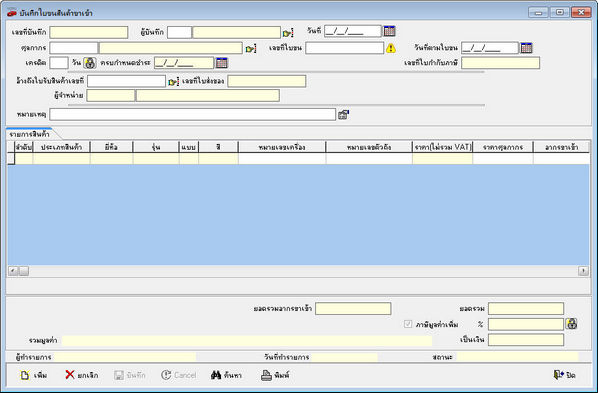Image resolution: width=598 pixels, height=393 pixels.
Task: Open the calendar picker for ครบกำหนดชำระ
Action: (222, 63)
